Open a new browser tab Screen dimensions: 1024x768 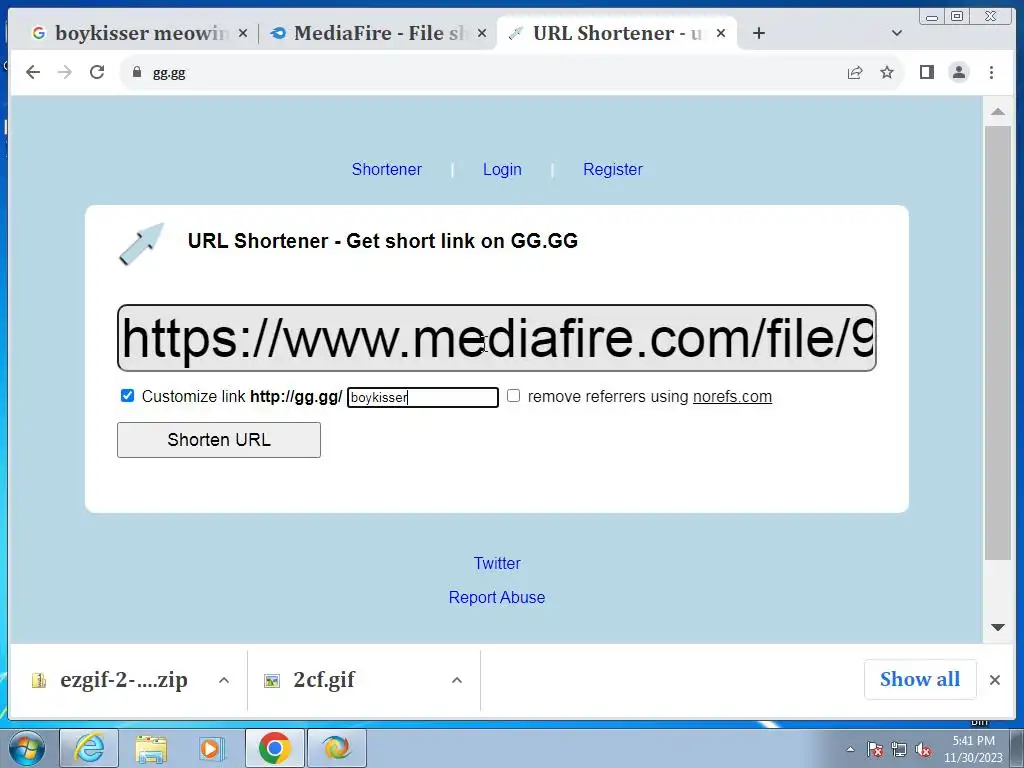tap(758, 33)
